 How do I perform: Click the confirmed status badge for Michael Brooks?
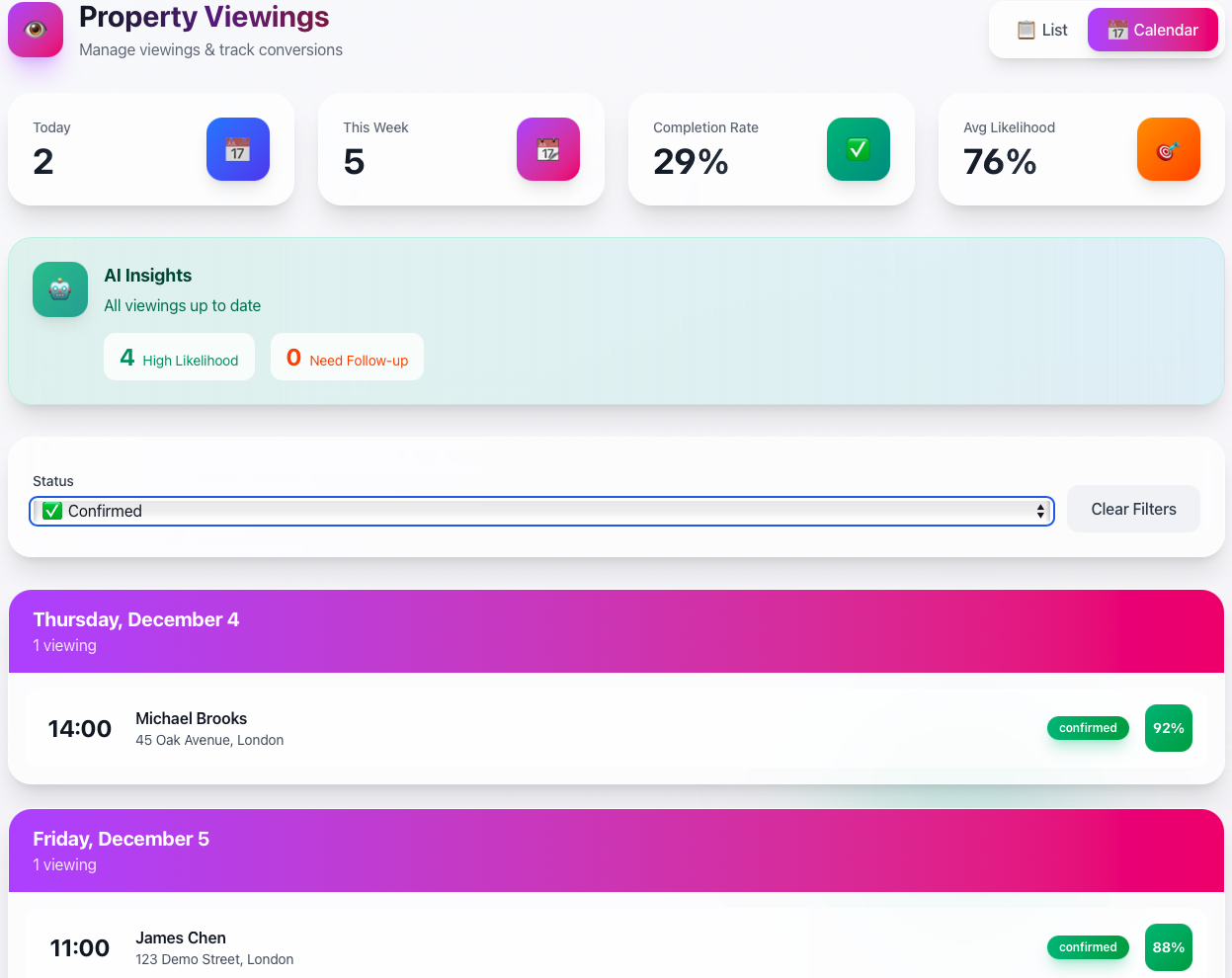[x=1088, y=728]
